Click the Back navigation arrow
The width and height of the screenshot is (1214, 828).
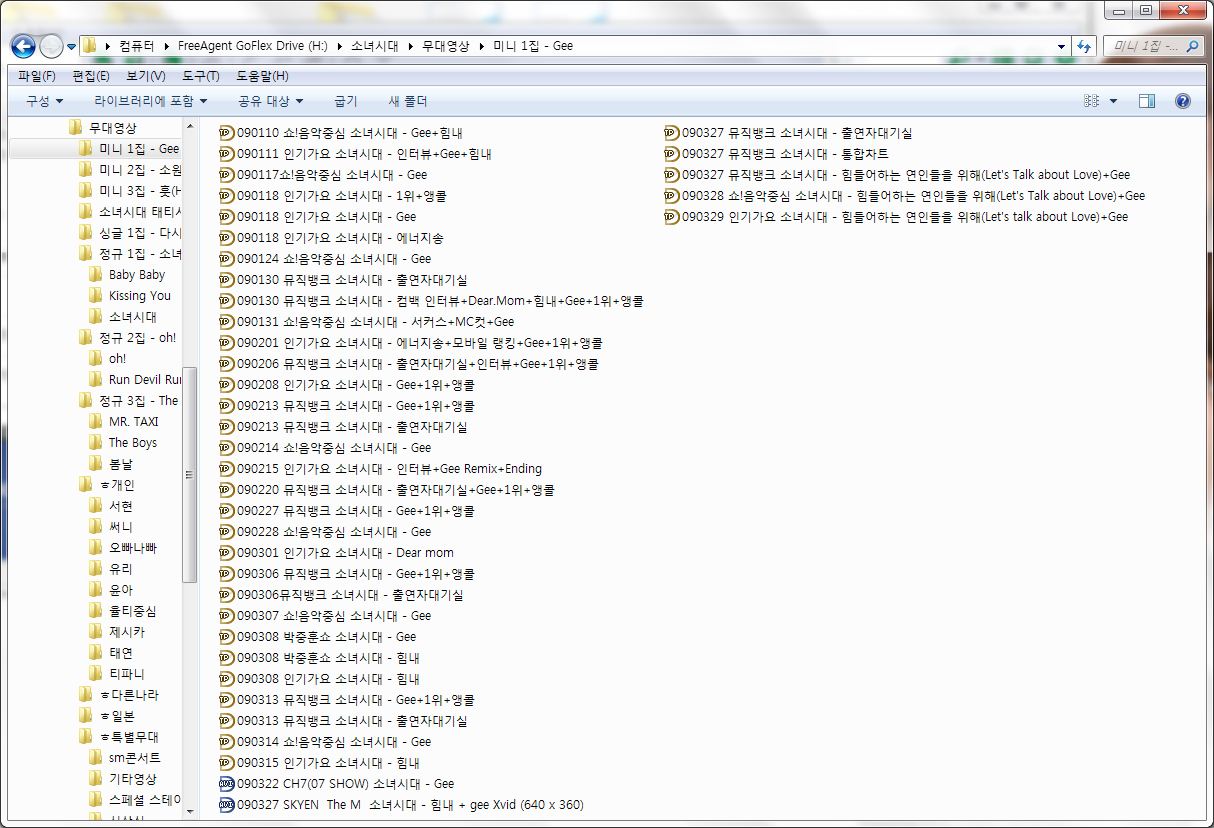22,45
